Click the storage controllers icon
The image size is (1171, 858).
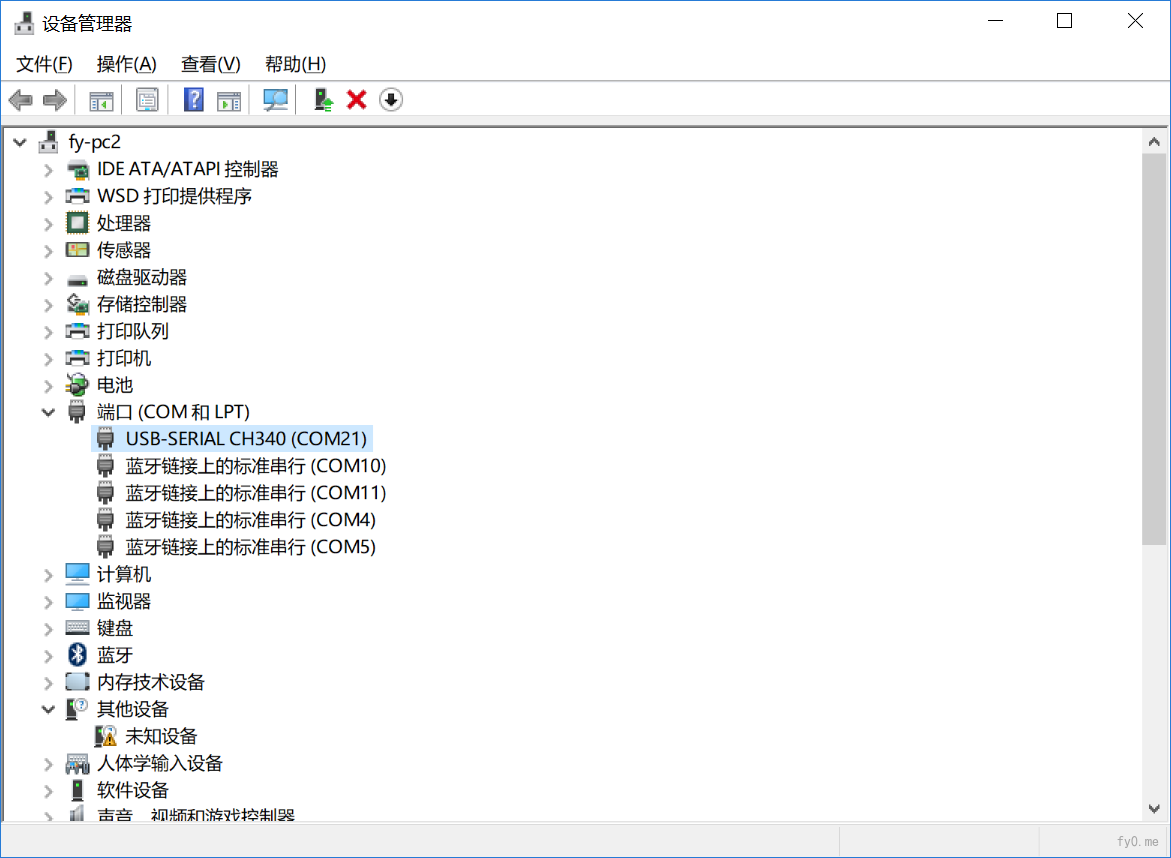[78, 304]
